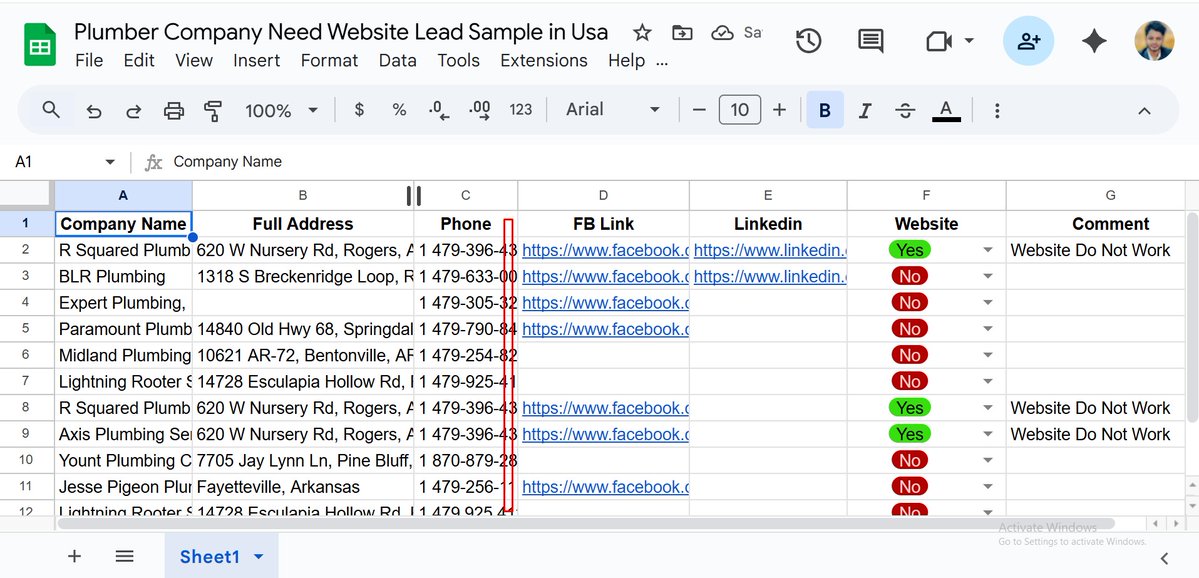Screen dimensions: 1199x578
Task: Click the Move to folder icon
Action: tap(681, 33)
